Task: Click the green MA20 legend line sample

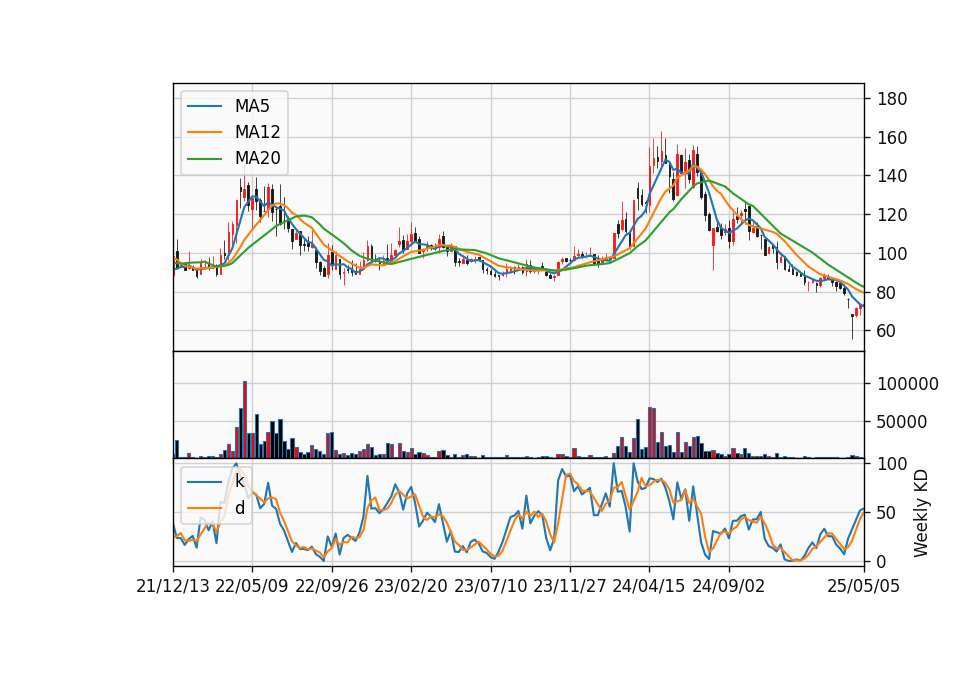Action: click(x=204, y=159)
